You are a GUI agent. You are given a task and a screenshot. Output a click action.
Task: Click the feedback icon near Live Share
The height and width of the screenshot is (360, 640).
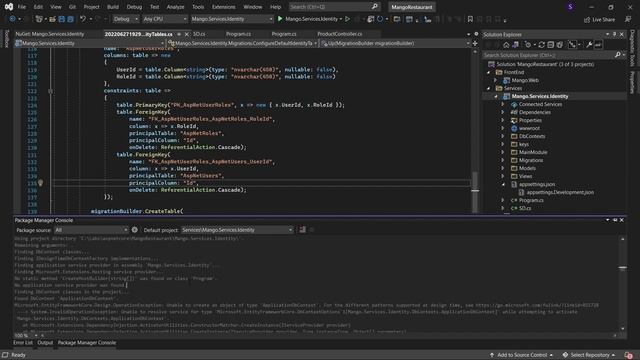628,19
